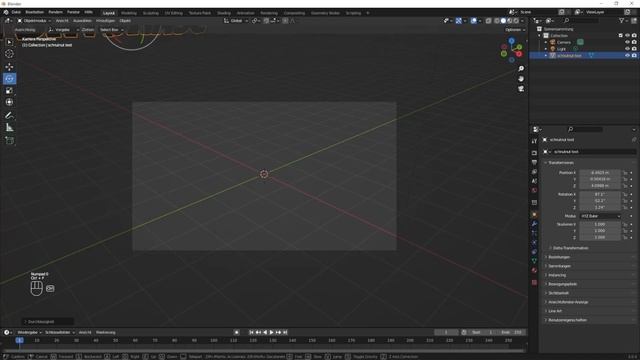Open the Ansicht menu in viewport header
The height and width of the screenshot is (360, 640).
(x=62, y=20)
